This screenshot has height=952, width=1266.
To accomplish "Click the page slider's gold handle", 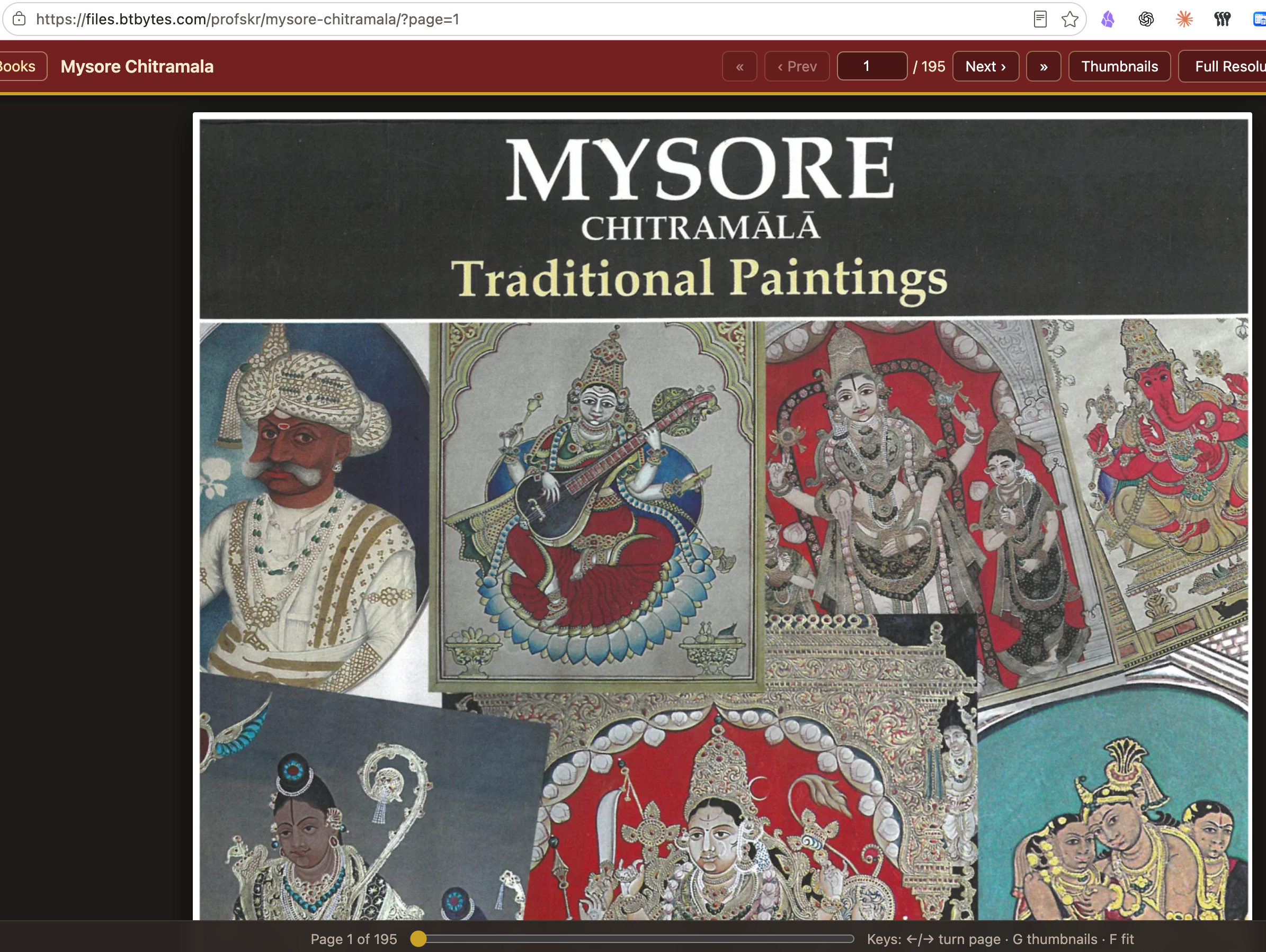I will pos(418,939).
